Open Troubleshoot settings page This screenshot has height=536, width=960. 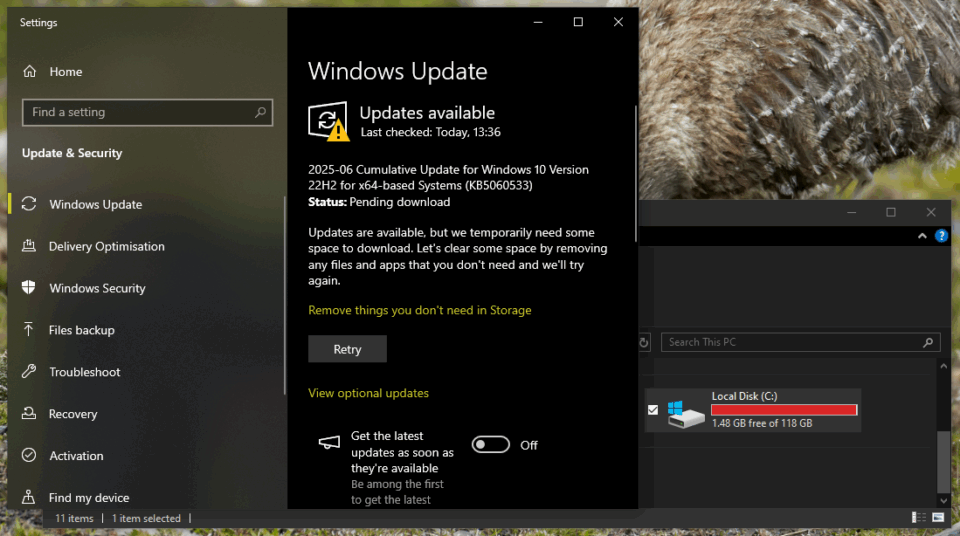[x=146, y=372]
